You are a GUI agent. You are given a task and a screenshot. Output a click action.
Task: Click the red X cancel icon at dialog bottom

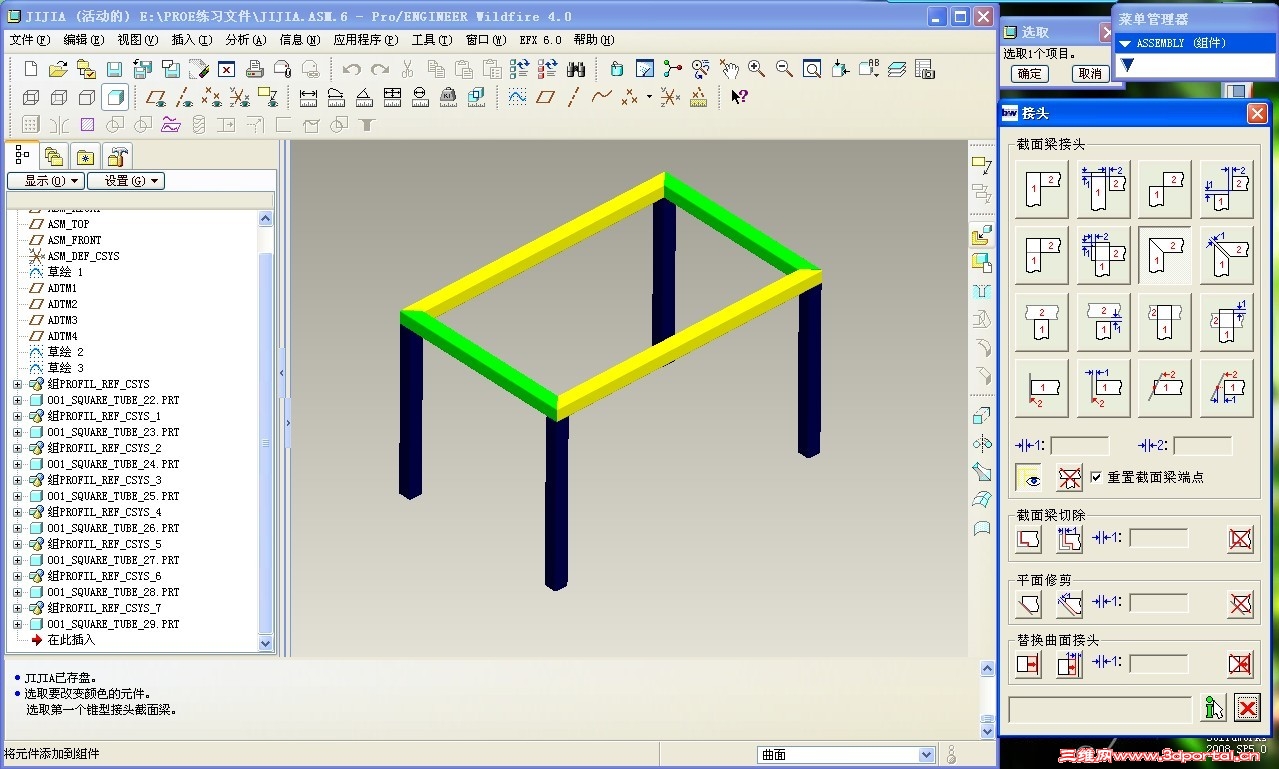(x=1247, y=708)
